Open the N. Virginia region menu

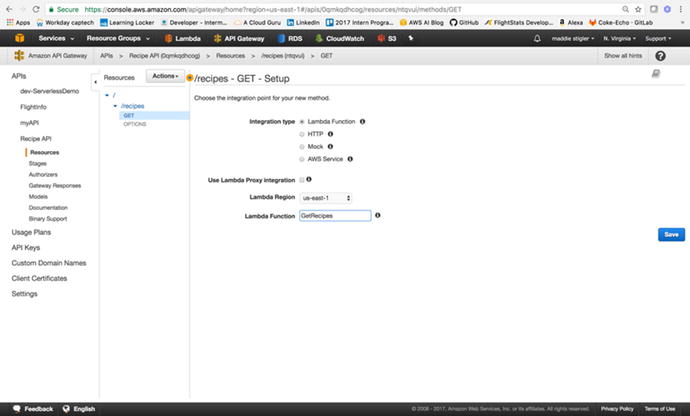coord(619,39)
